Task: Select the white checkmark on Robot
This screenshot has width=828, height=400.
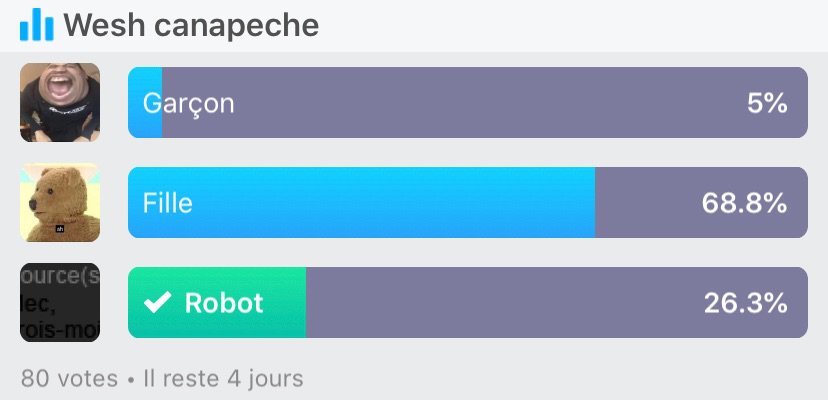Action: (157, 302)
